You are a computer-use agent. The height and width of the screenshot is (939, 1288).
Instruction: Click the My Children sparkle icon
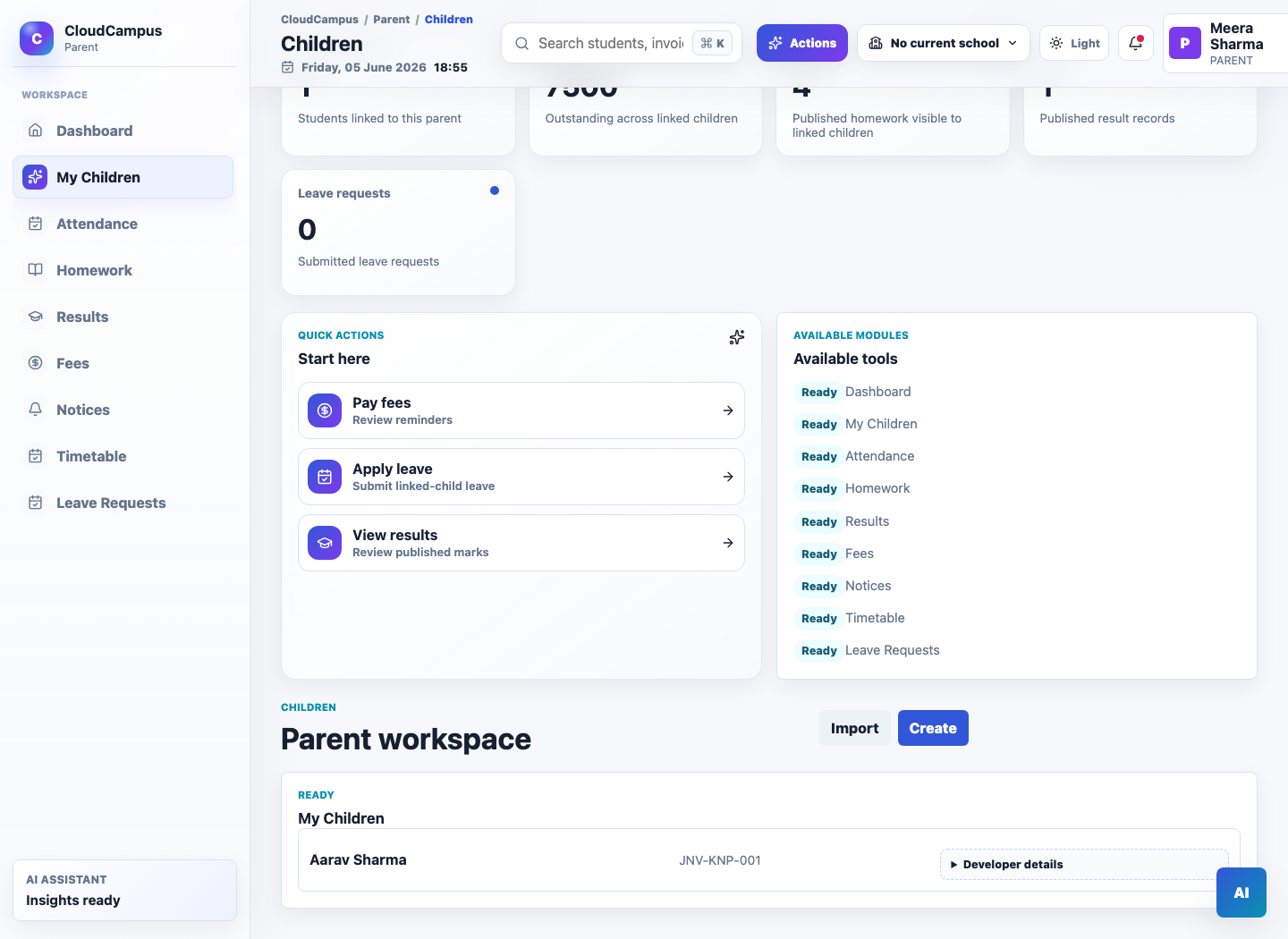tap(35, 177)
